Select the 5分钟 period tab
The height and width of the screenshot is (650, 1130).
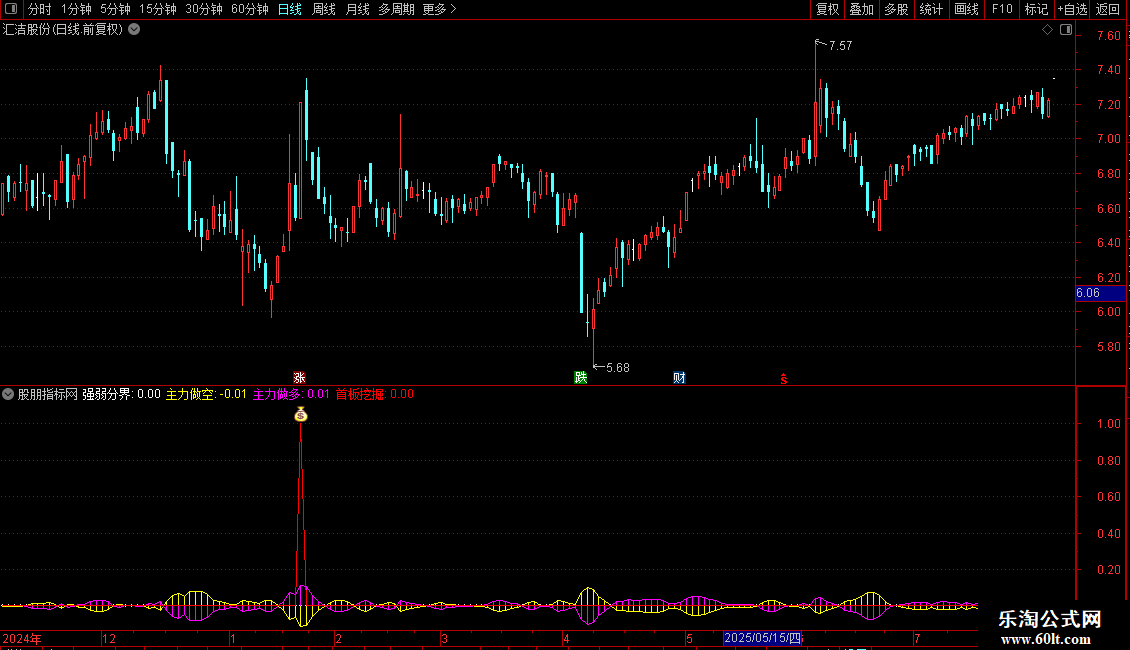pos(115,9)
